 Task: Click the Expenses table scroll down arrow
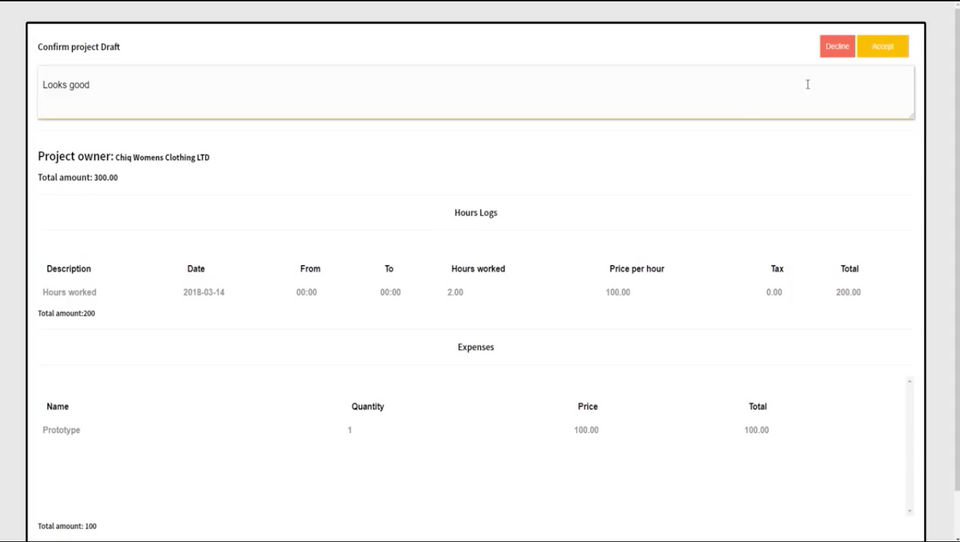pyautogui.click(x=909, y=511)
